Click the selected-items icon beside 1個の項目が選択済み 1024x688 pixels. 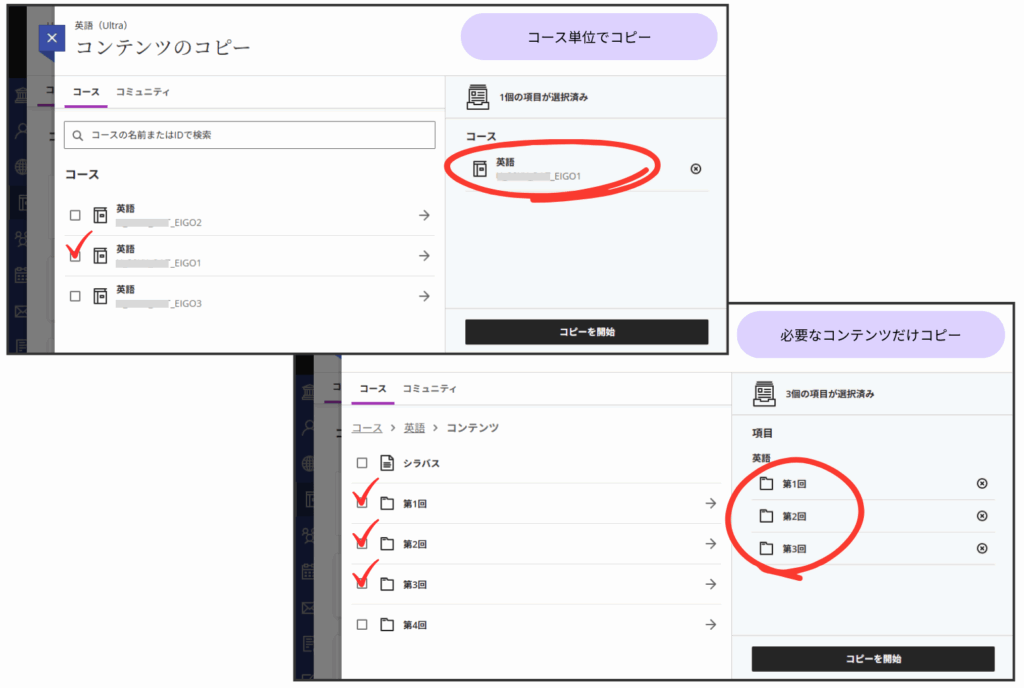click(x=478, y=97)
